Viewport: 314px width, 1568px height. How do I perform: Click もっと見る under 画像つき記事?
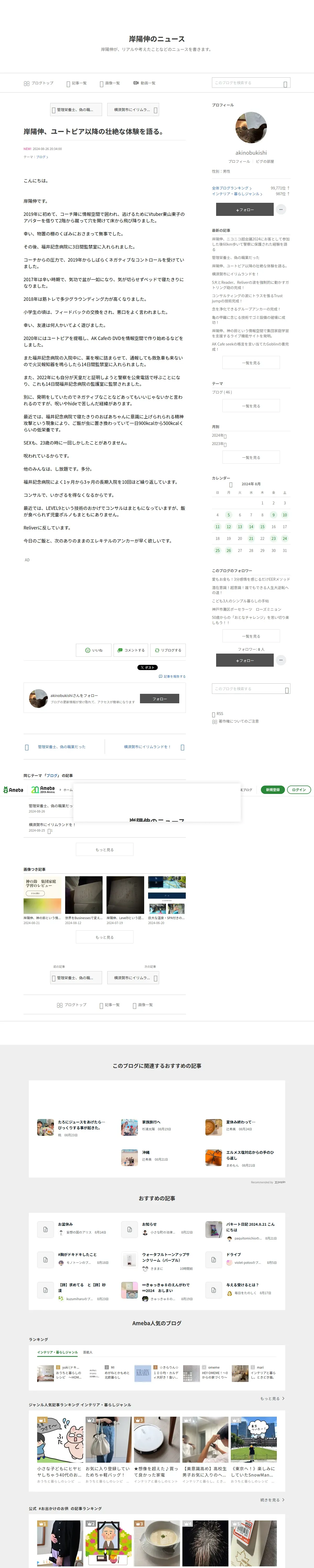coord(104,937)
